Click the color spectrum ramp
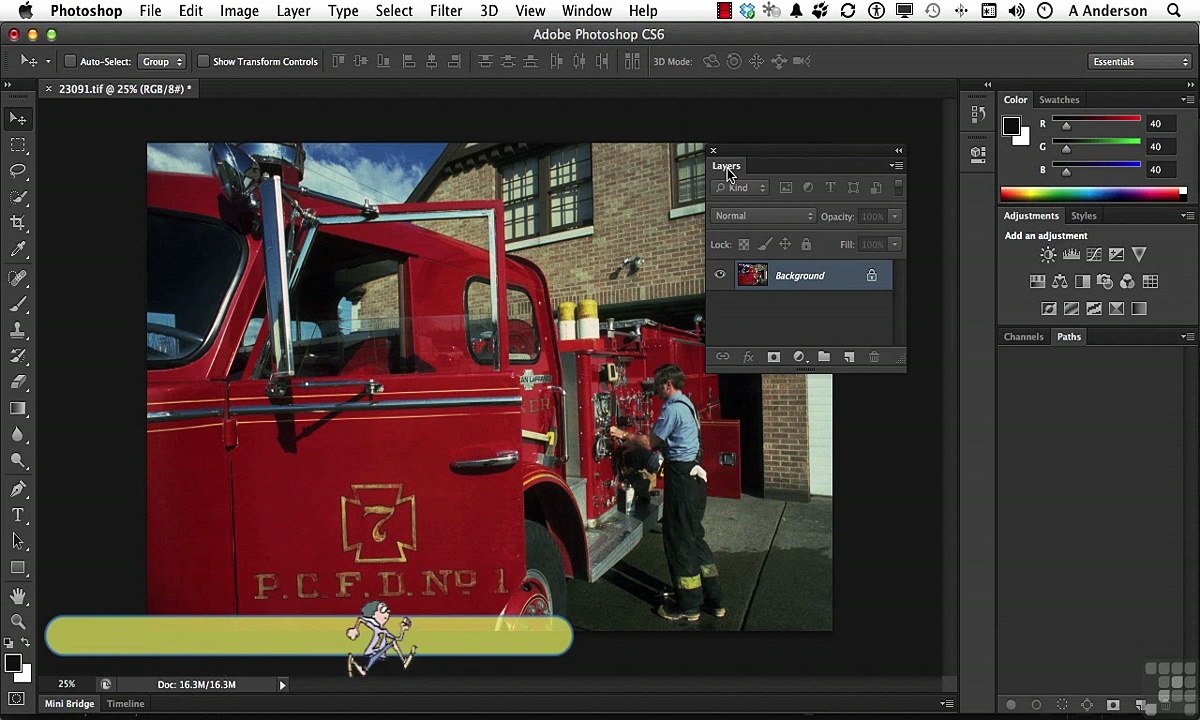Image resolution: width=1200 pixels, height=720 pixels. pos(1094,193)
